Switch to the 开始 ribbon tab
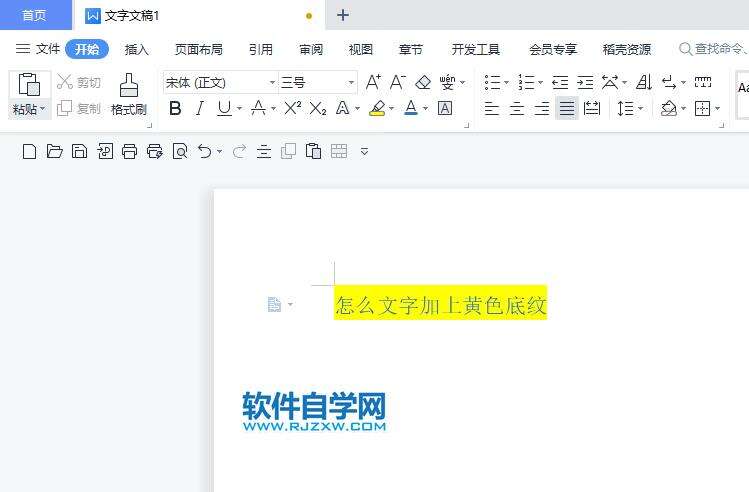Screen dimensions: 749x492 87,49
